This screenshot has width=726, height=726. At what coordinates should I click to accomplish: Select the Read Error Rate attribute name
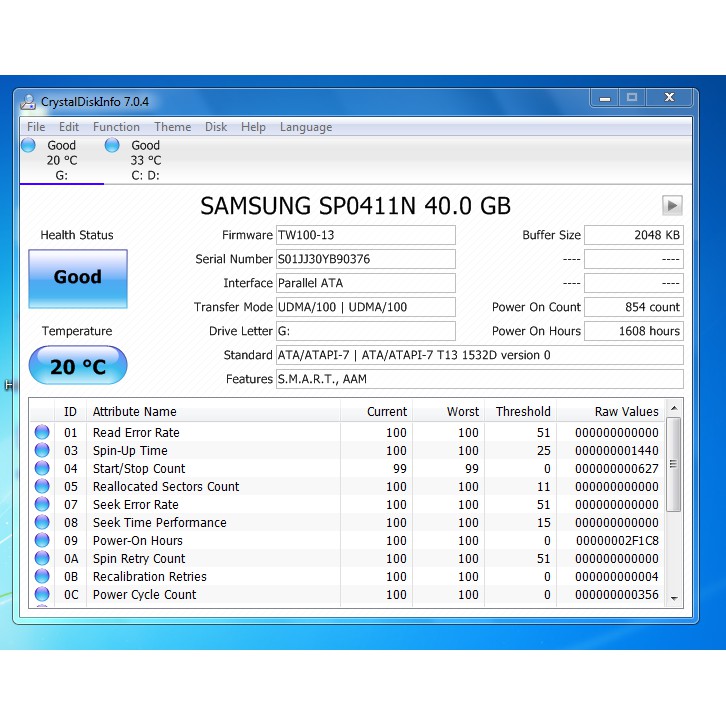coord(136,432)
